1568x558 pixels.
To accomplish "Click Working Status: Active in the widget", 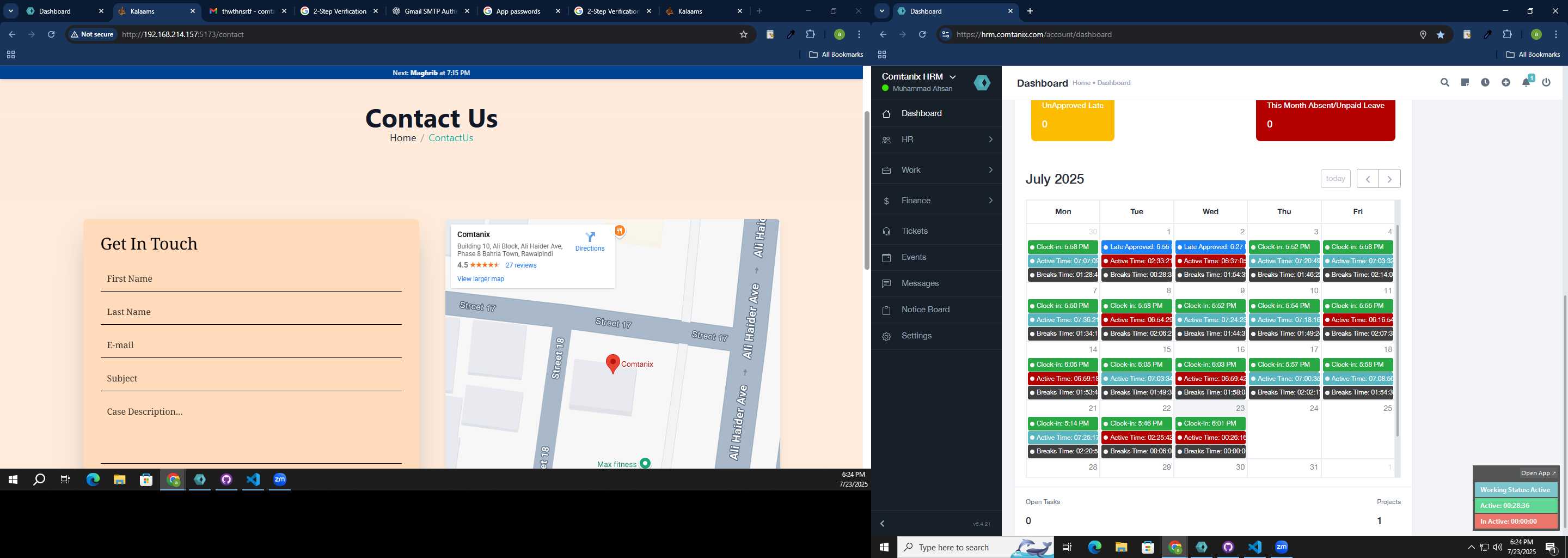I will tap(1516, 490).
